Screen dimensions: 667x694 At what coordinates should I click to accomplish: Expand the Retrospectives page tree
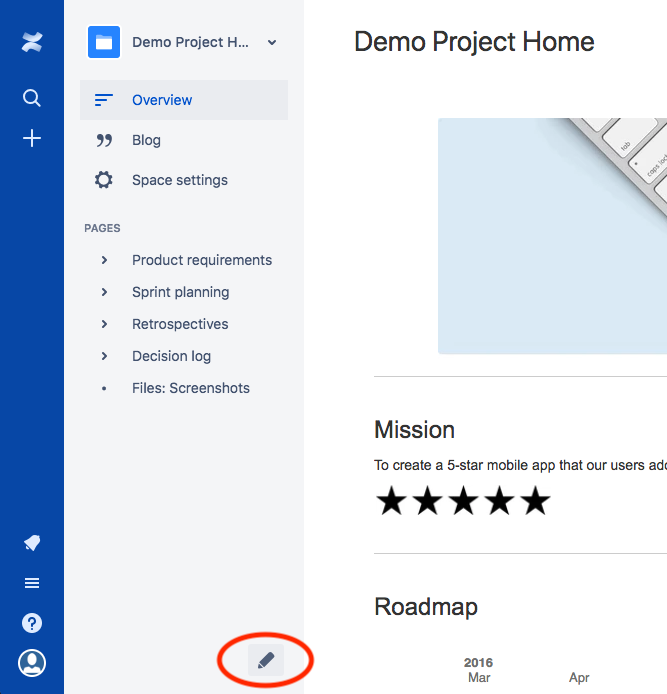(104, 324)
